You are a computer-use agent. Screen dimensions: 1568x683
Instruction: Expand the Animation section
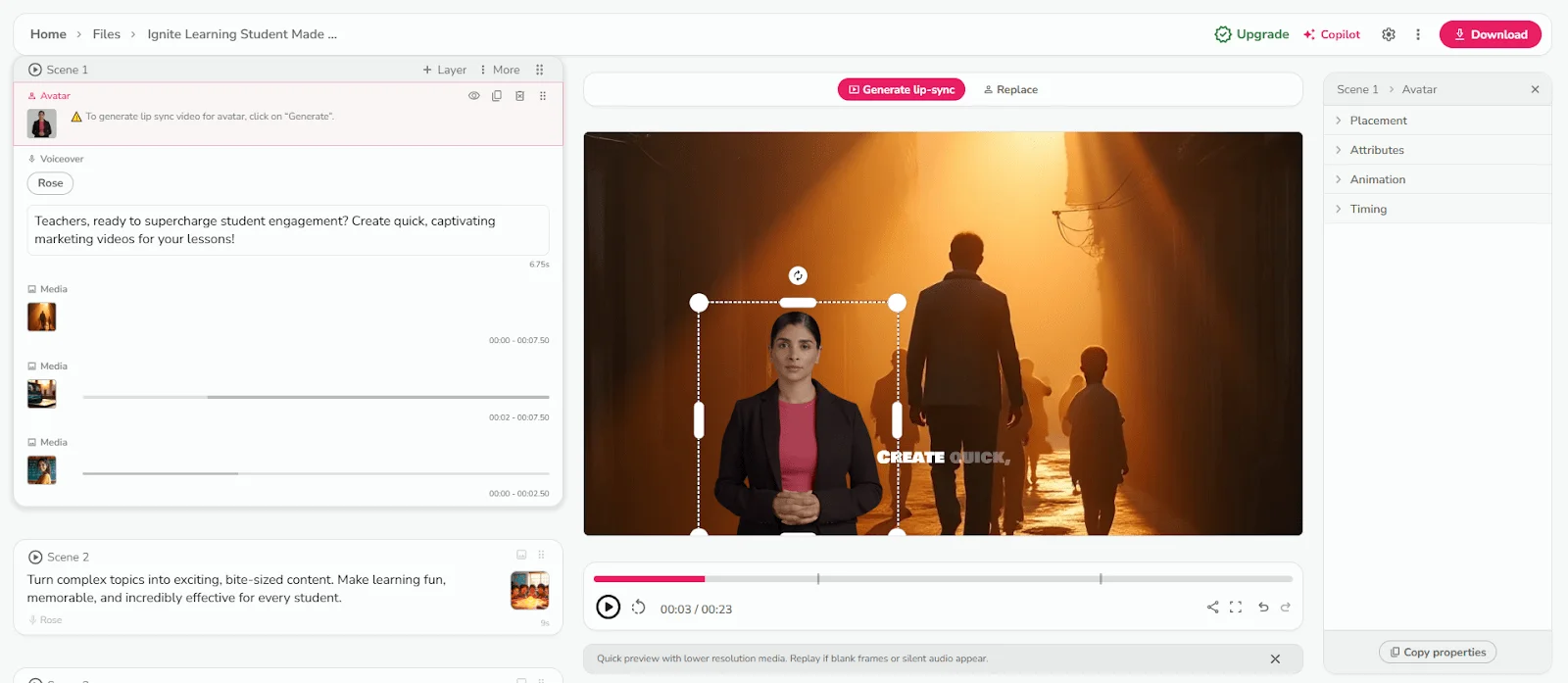[1438, 179]
